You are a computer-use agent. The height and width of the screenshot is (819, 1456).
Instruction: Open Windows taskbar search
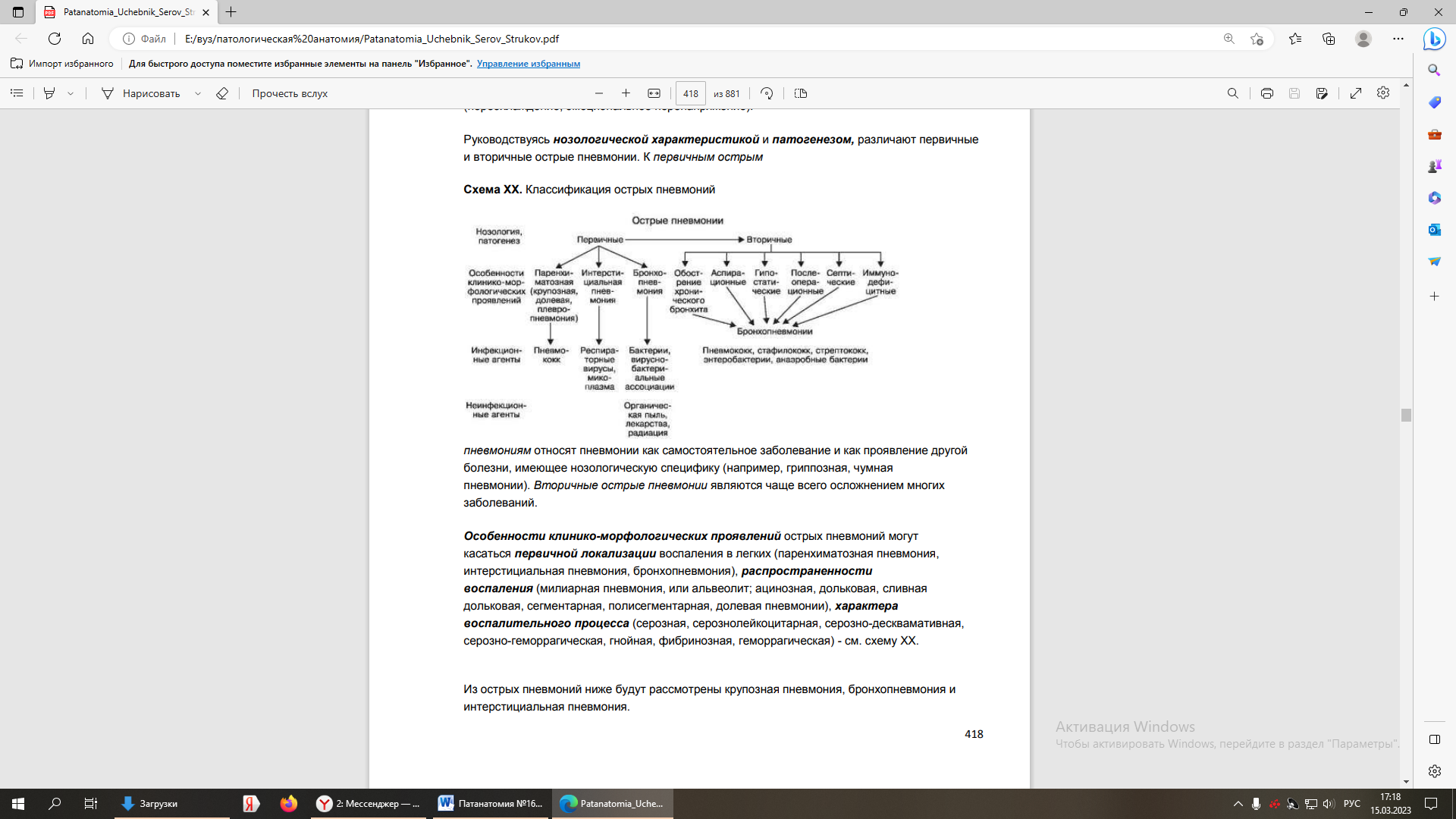[55, 804]
